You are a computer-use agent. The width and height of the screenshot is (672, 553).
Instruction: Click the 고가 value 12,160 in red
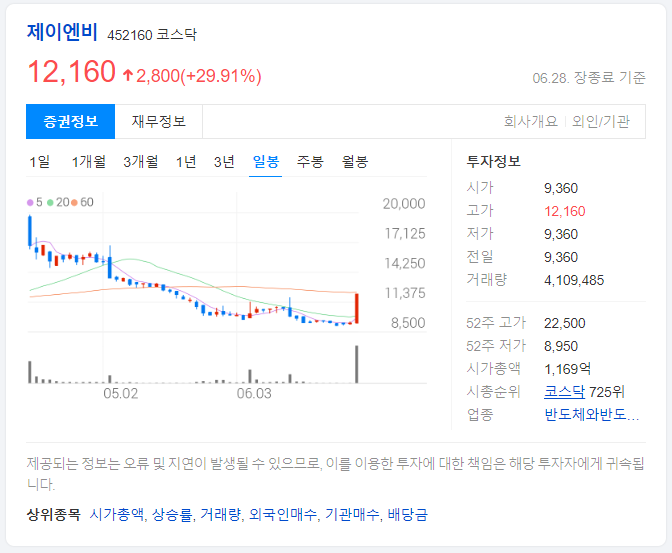[x=564, y=211]
